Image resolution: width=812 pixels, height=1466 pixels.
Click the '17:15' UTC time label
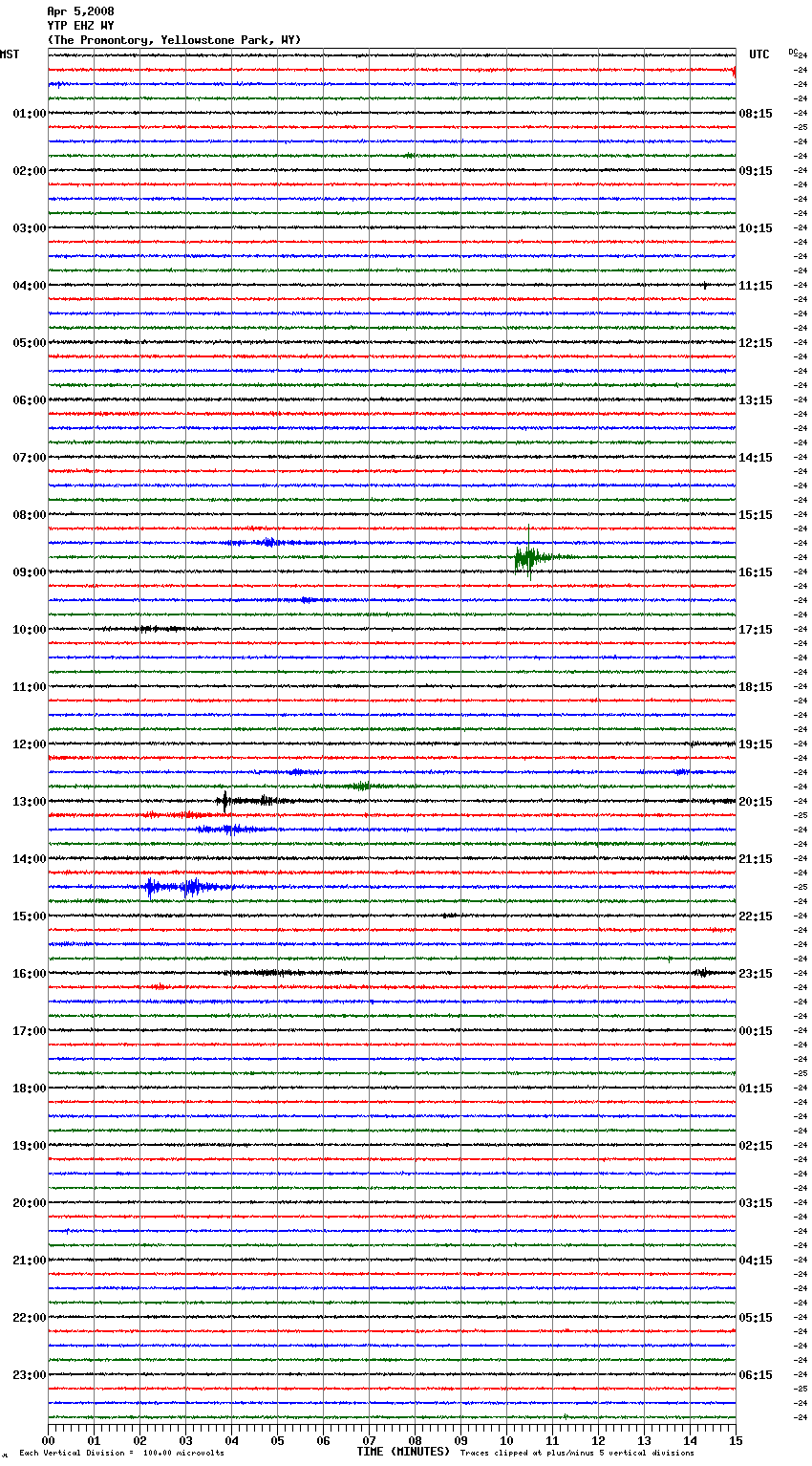click(756, 630)
